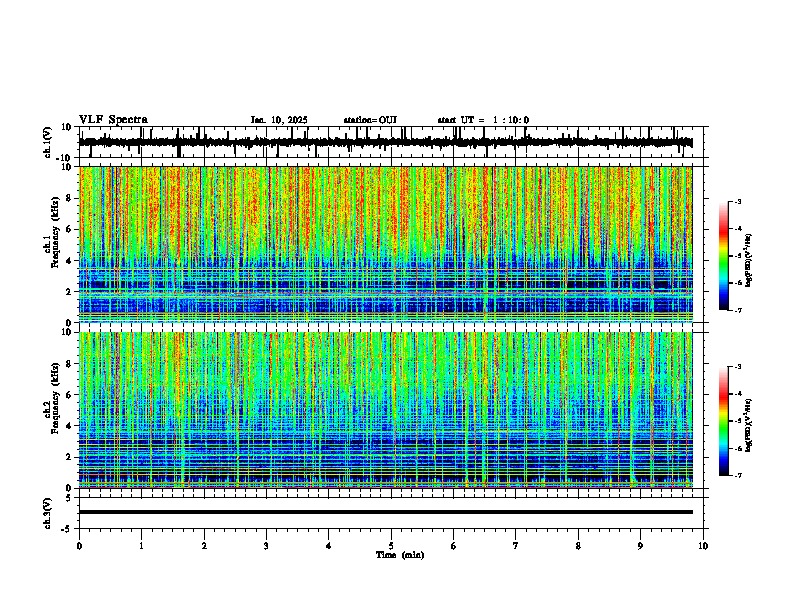
Task: Click the '9' tick on the time axis
Action: 640,546
